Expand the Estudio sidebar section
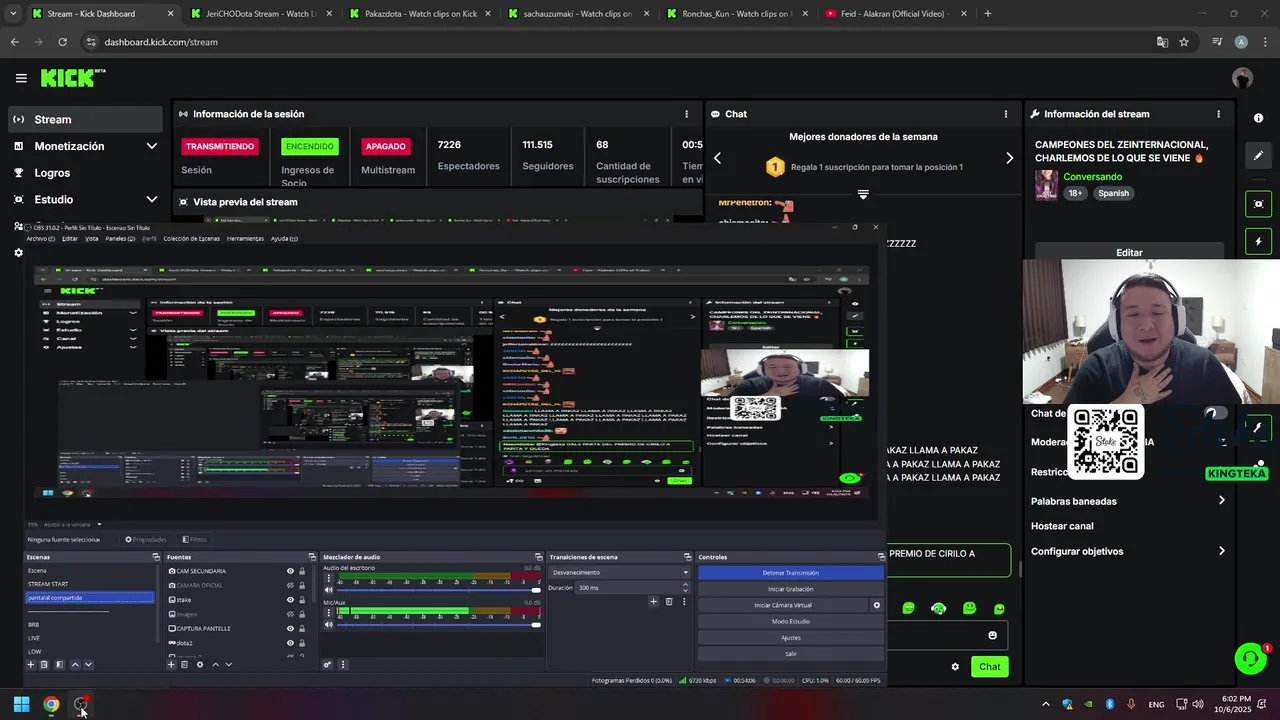Screen dimensions: 1280x720 pyautogui.click(x=152, y=199)
